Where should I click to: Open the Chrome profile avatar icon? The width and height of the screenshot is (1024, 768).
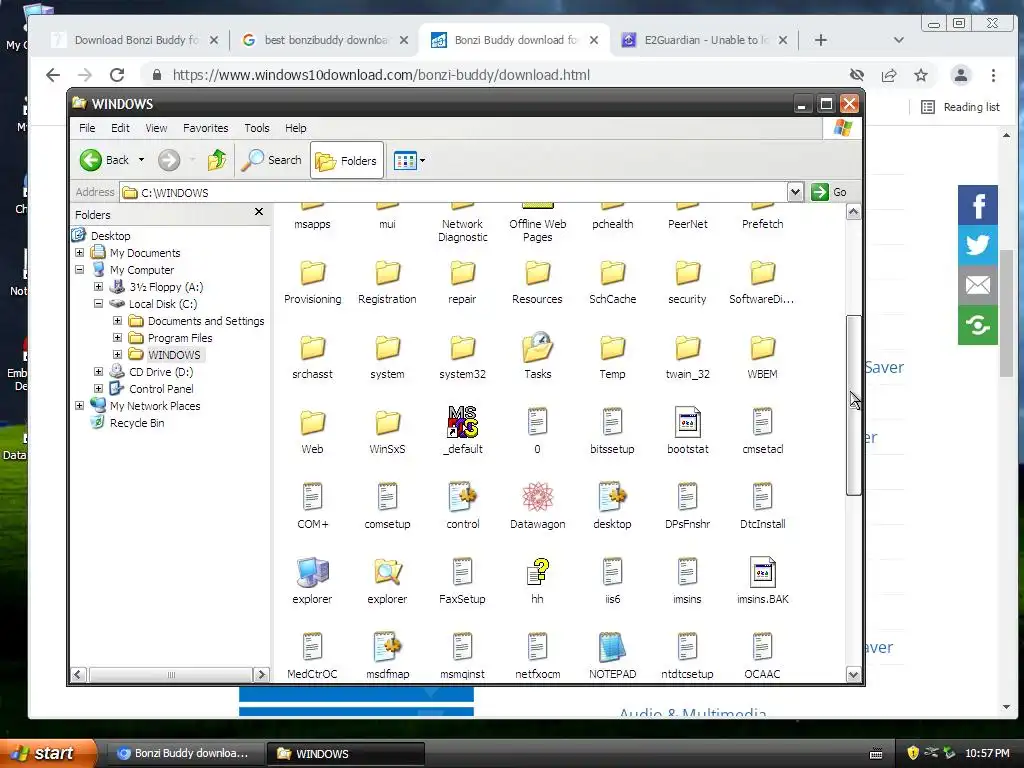tap(961, 75)
